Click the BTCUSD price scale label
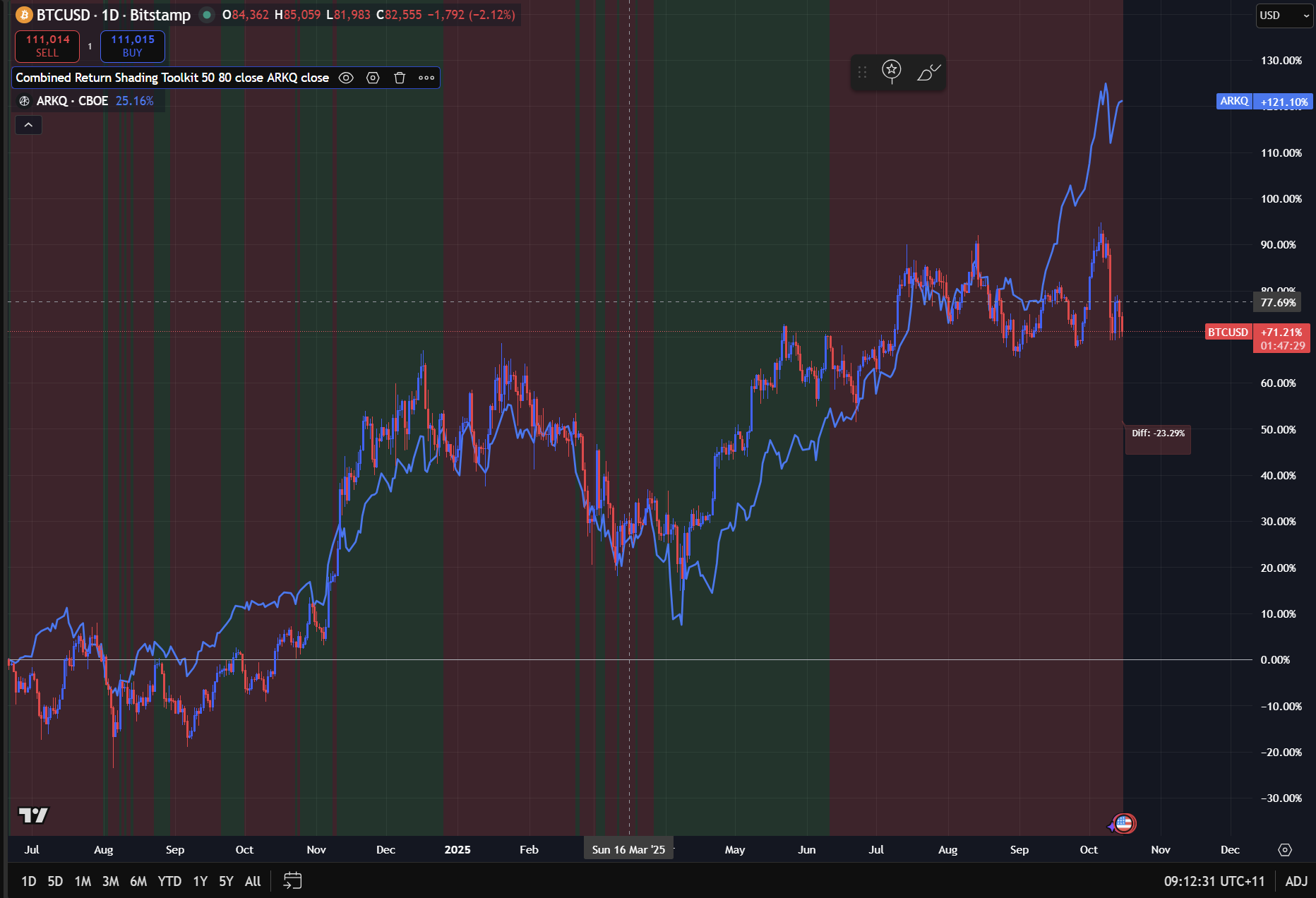This screenshot has height=898, width=1316. pos(1228,332)
